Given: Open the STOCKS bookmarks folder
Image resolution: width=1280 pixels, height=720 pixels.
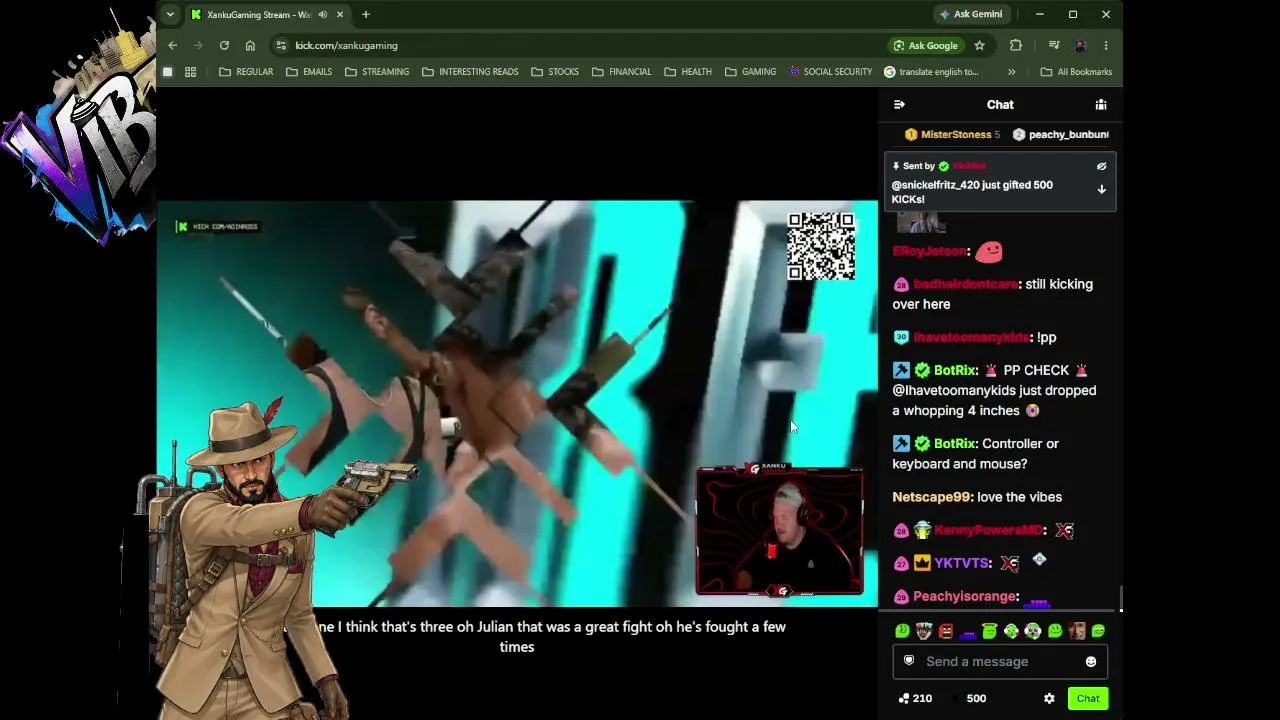Looking at the screenshot, I should tap(555, 72).
